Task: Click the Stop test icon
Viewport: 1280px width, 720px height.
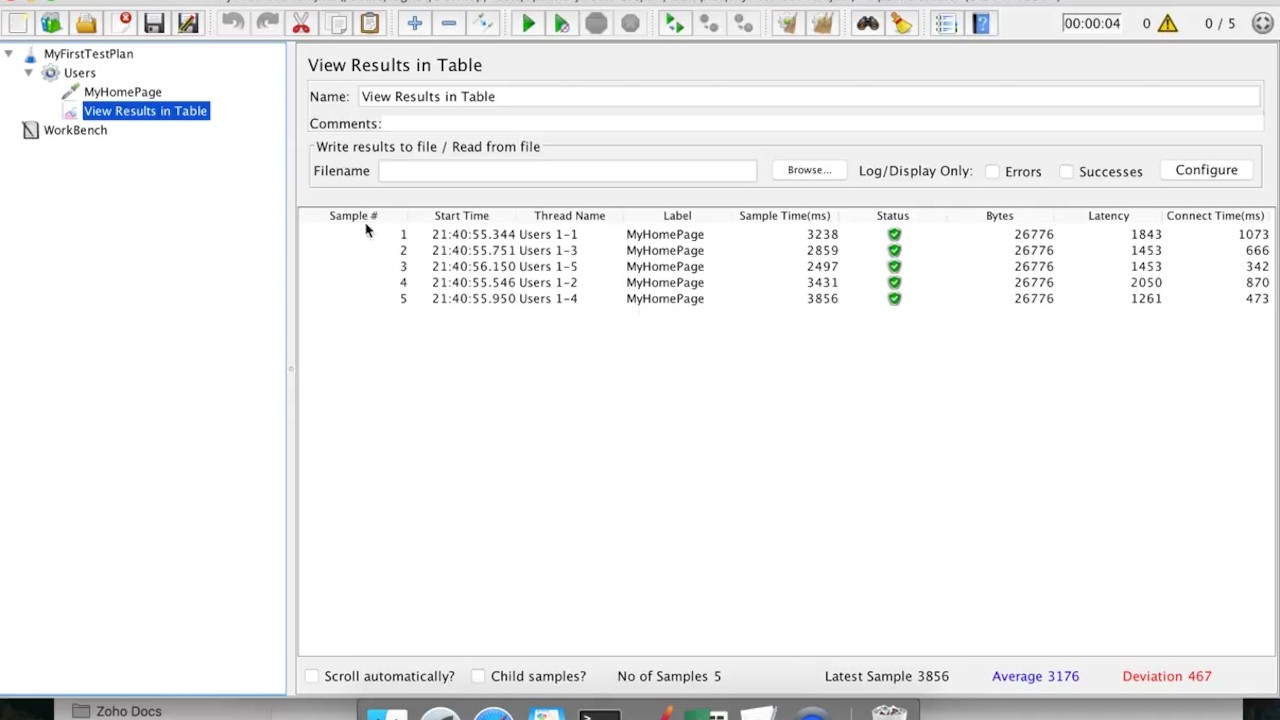Action: [x=596, y=23]
